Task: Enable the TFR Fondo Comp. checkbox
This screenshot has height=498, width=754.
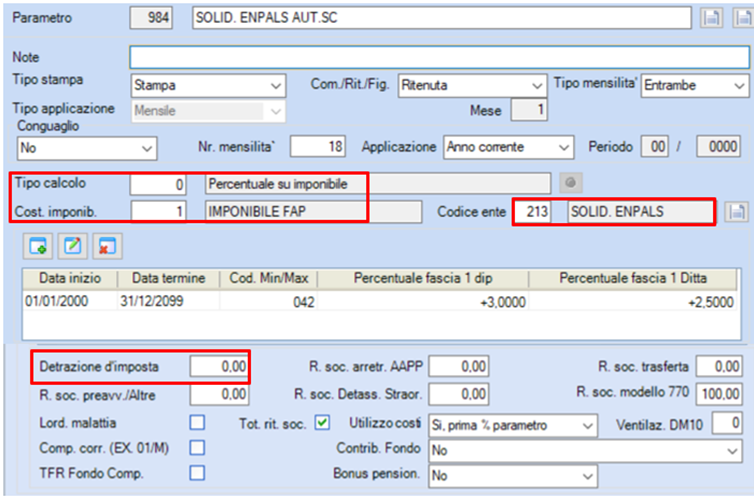Action: (x=197, y=473)
